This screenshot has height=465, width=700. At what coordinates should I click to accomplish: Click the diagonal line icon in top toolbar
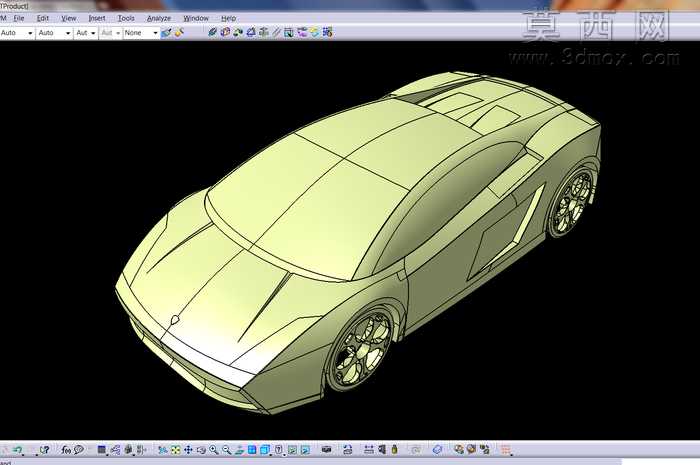[276, 32]
